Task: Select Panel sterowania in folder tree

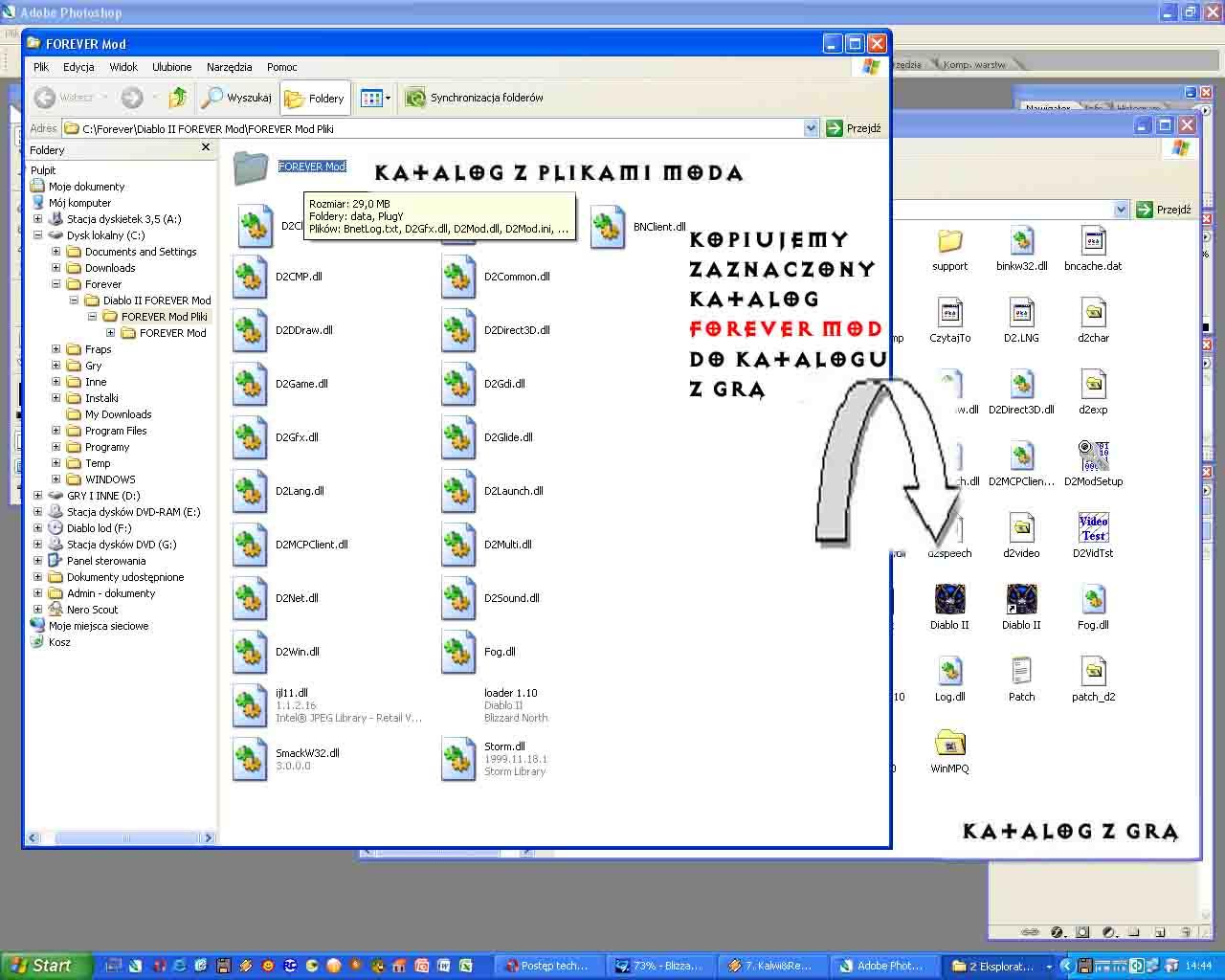Action: pyautogui.click(x=106, y=561)
